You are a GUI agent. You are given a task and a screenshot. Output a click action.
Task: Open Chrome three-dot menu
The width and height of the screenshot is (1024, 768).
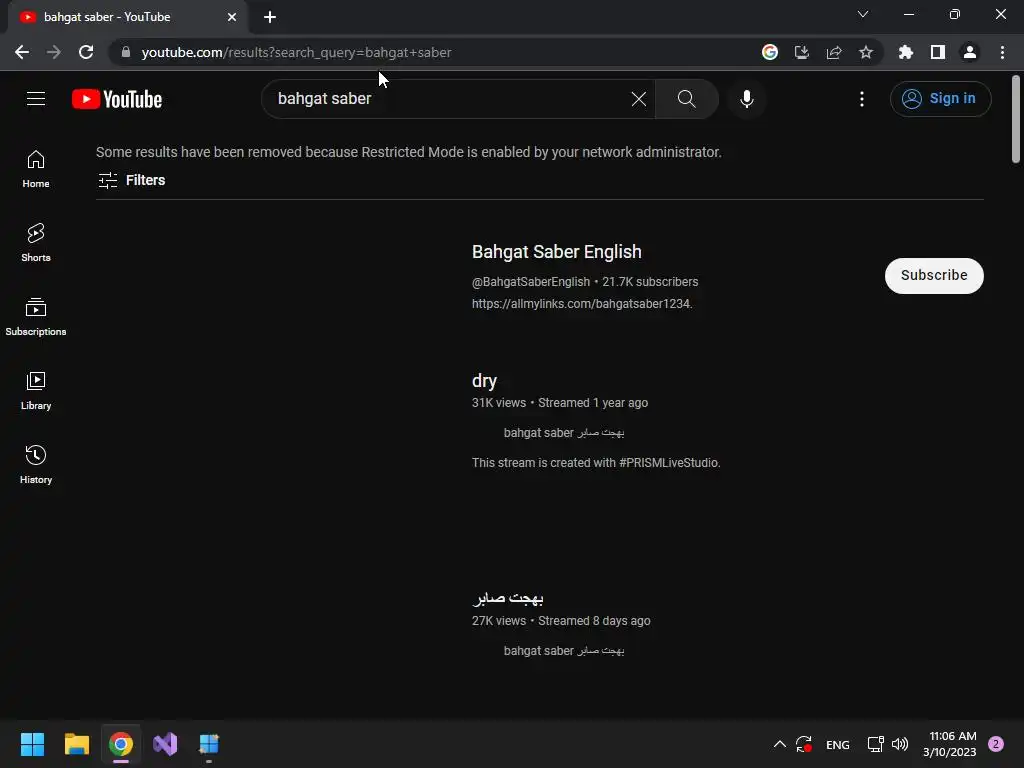point(1002,52)
